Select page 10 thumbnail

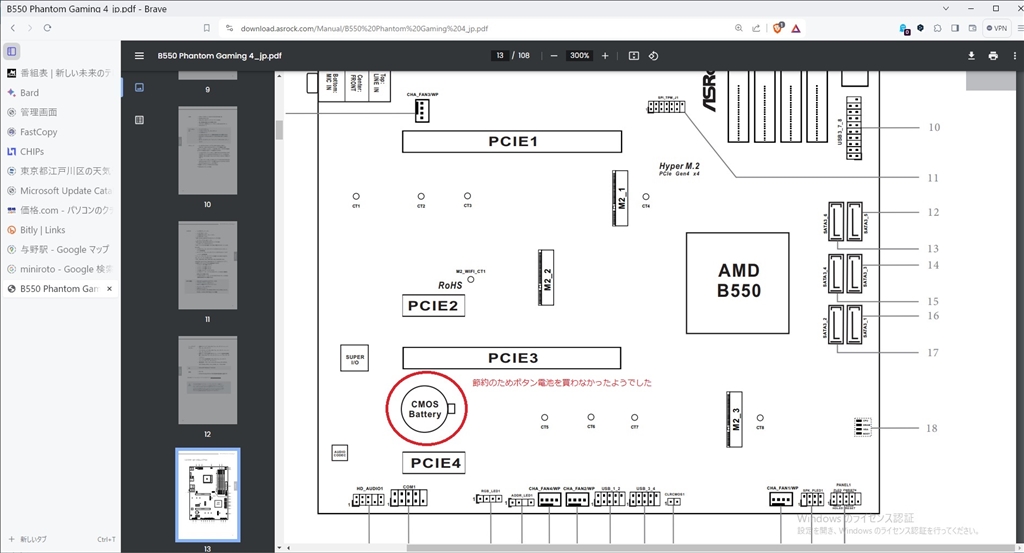(208, 150)
